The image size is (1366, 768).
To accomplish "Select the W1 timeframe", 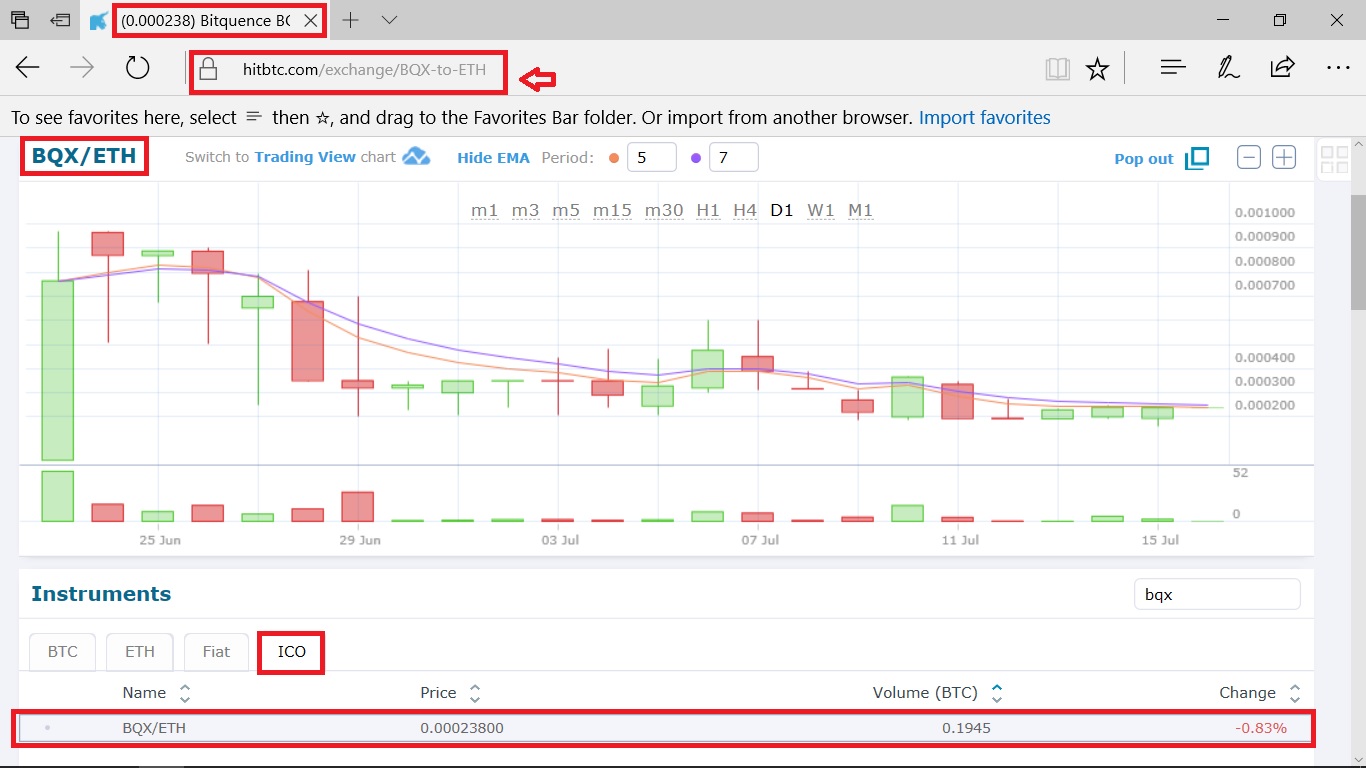I will [821, 210].
